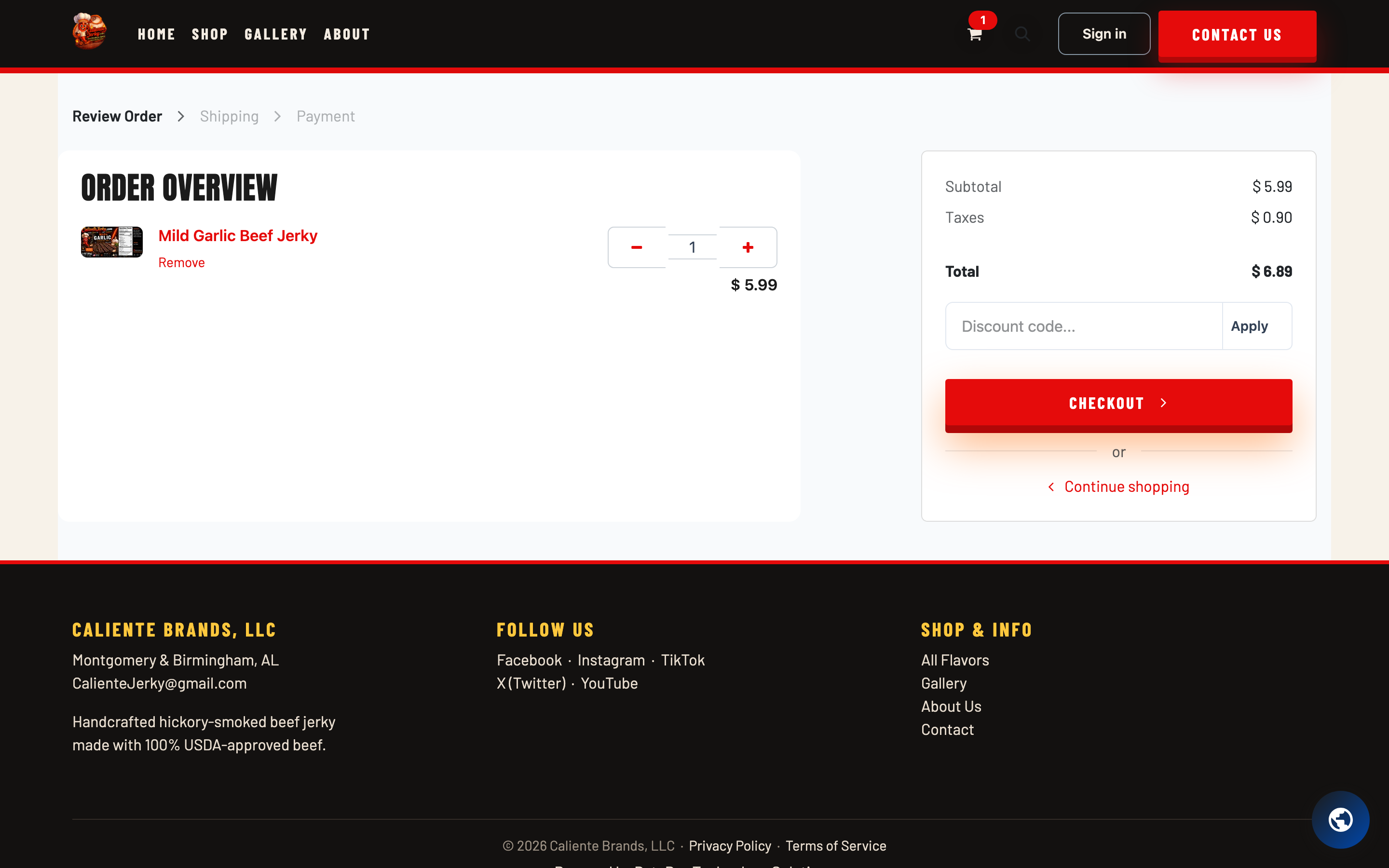The width and height of the screenshot is (1389, 868).
Task: Click Montgomery & Birmingham, AL text
Action: click(176, 660)
